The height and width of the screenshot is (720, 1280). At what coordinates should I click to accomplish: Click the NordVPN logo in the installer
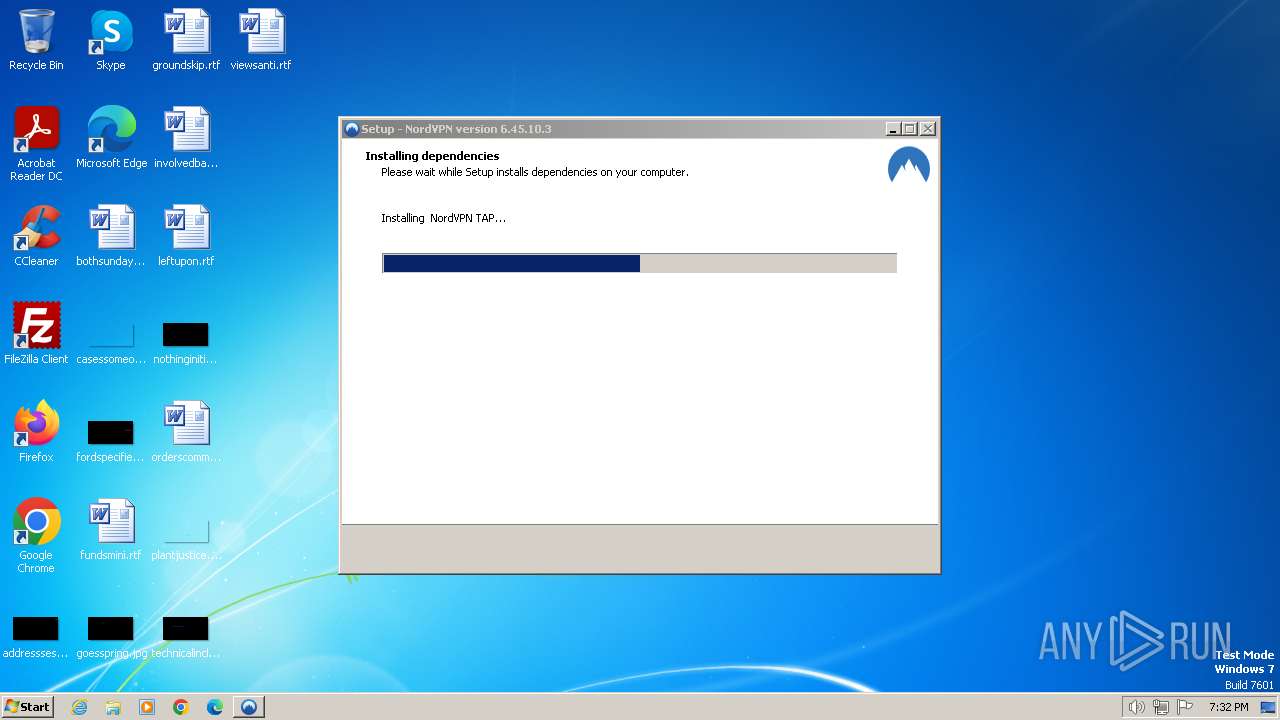[x=909, y=166]
